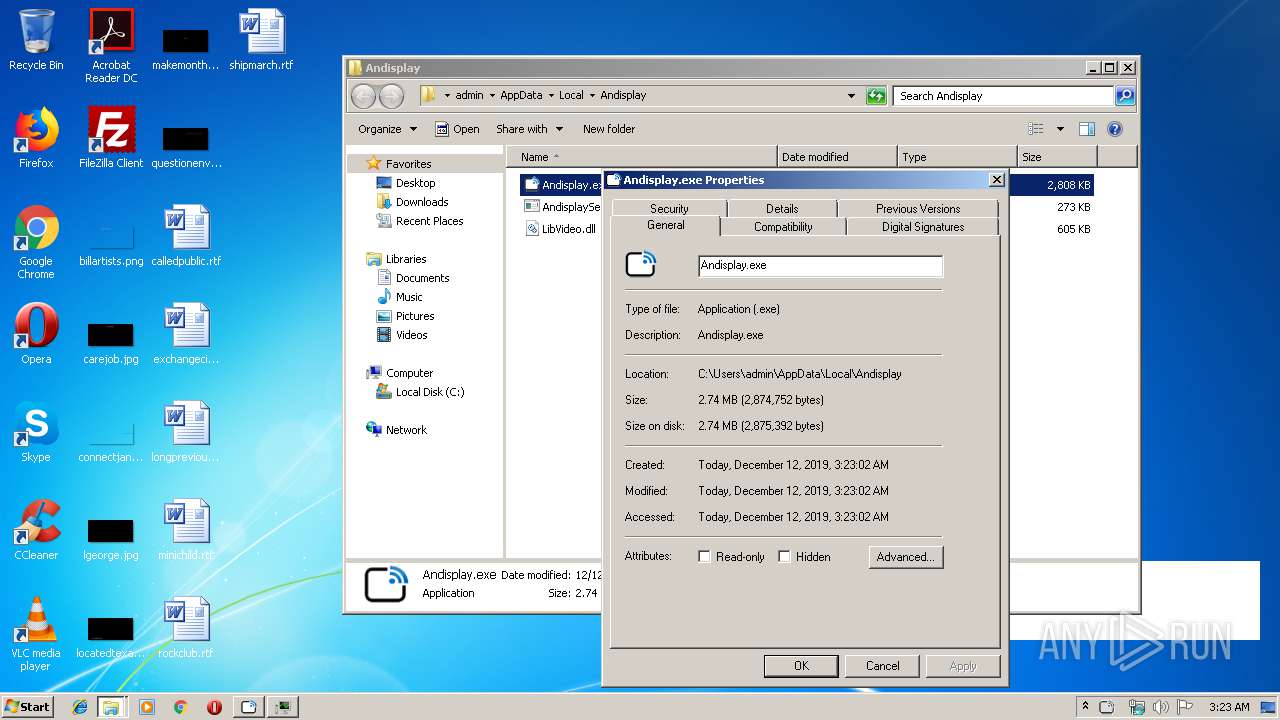Click the refresh button beside address bar
This screenshot has height=720, width=1280.
point(876,96)
